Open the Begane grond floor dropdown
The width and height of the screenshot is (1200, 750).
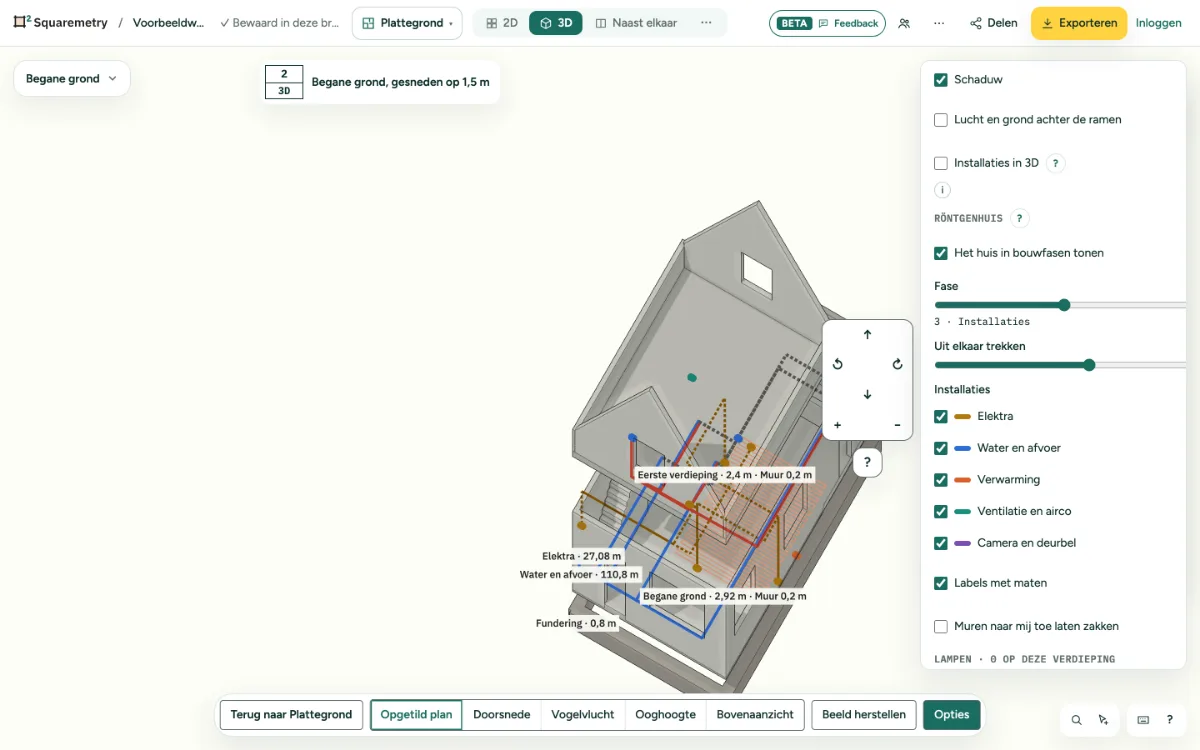tap(72, 79)
